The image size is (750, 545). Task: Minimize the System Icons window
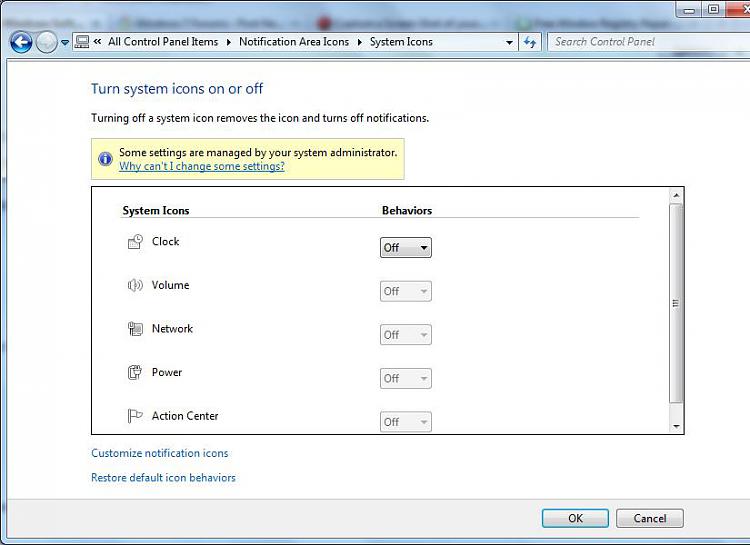click(x=689, y=10)
